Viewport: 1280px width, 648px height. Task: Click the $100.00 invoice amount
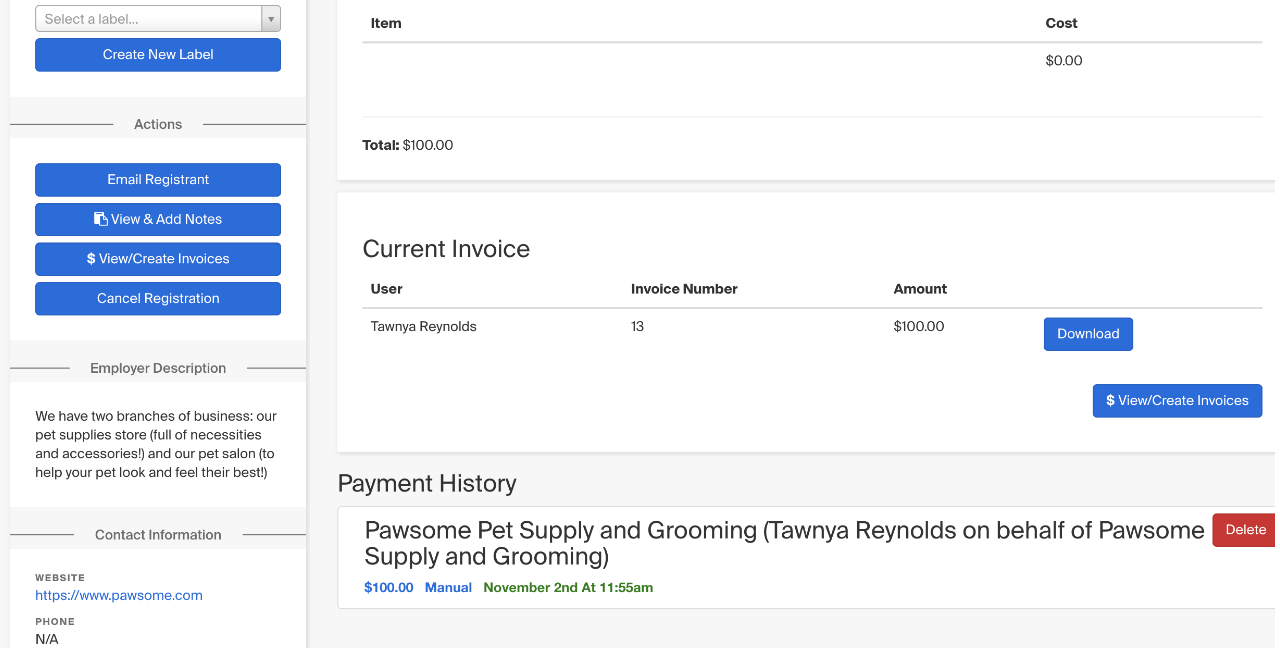(x=919, y=326)
